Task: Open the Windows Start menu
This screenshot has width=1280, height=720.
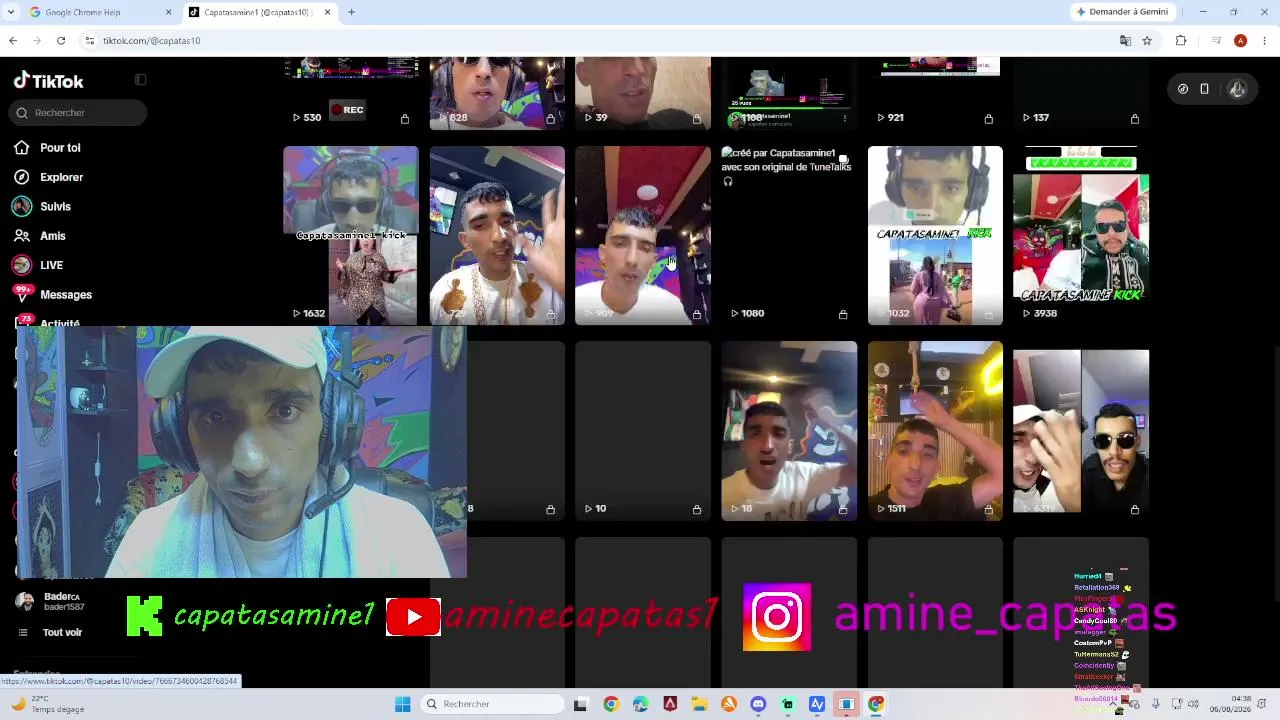Action: tap(402, 704)
